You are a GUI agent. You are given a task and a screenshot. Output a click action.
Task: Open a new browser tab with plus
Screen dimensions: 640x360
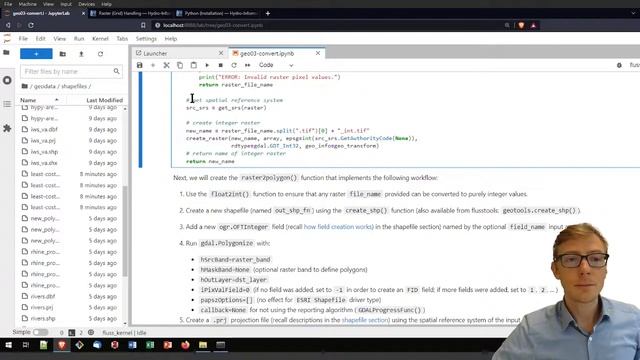[x=268, y=13]
